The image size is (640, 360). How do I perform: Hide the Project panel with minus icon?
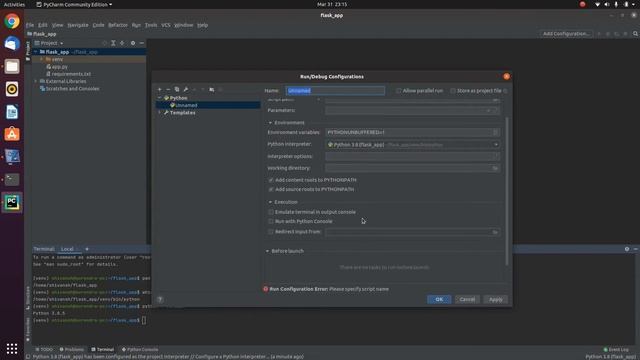pyautogui.click(x=142, y=43)
